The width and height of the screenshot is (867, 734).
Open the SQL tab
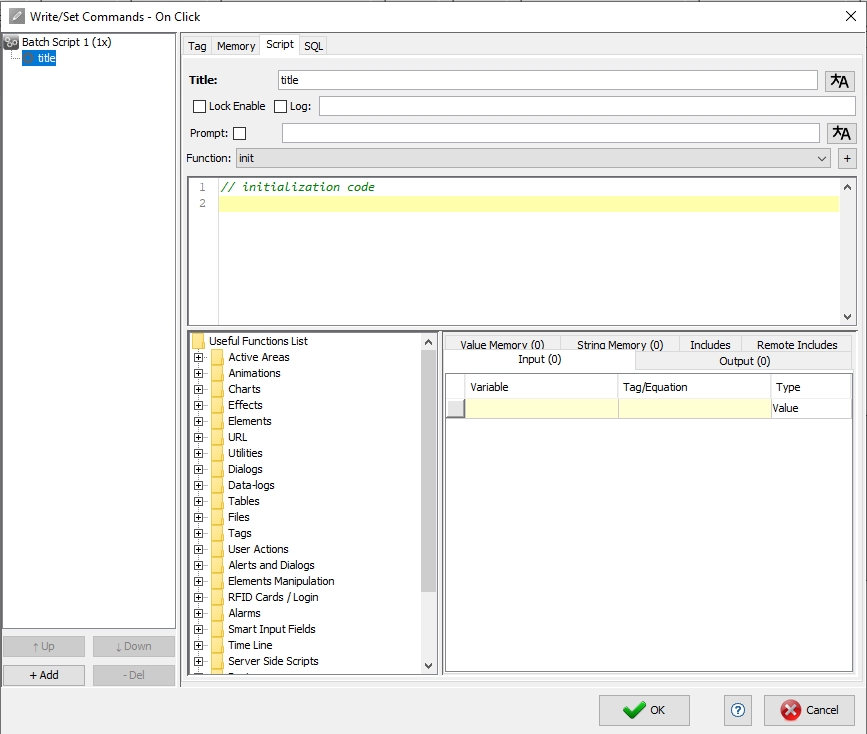click(x=314, y=46)
